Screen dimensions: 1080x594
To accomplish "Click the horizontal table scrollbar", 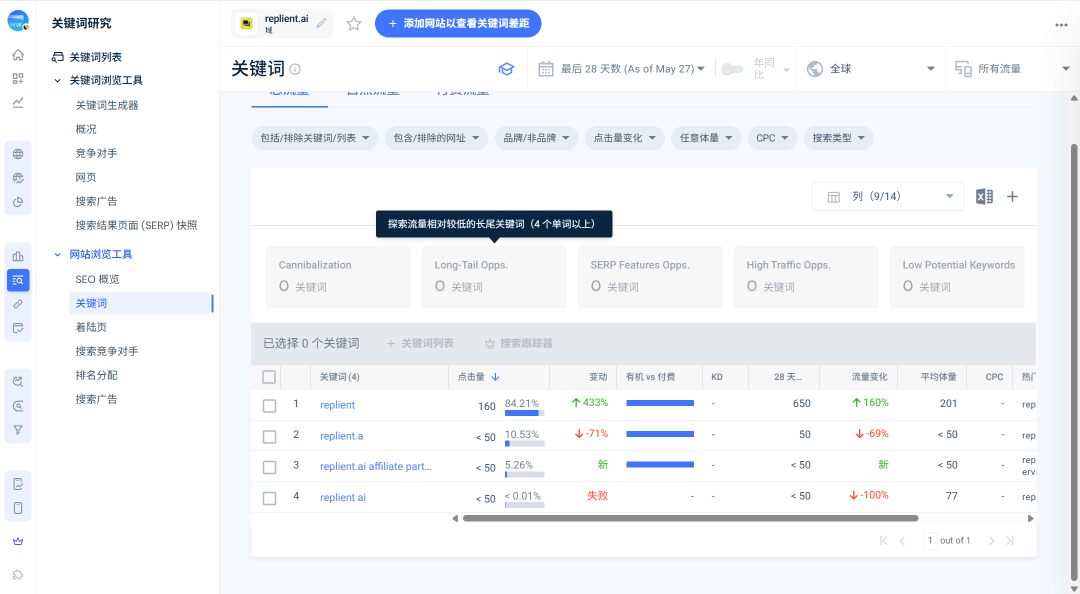I will pos(690,518).
